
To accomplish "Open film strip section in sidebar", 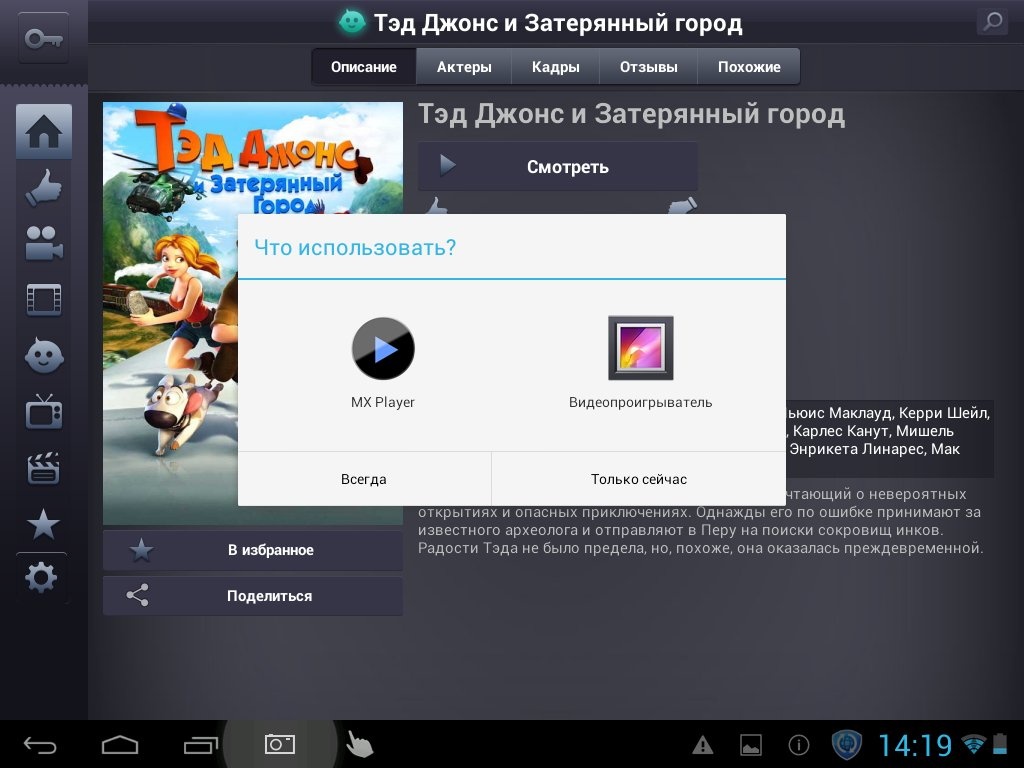I will [x=43, y=299].
